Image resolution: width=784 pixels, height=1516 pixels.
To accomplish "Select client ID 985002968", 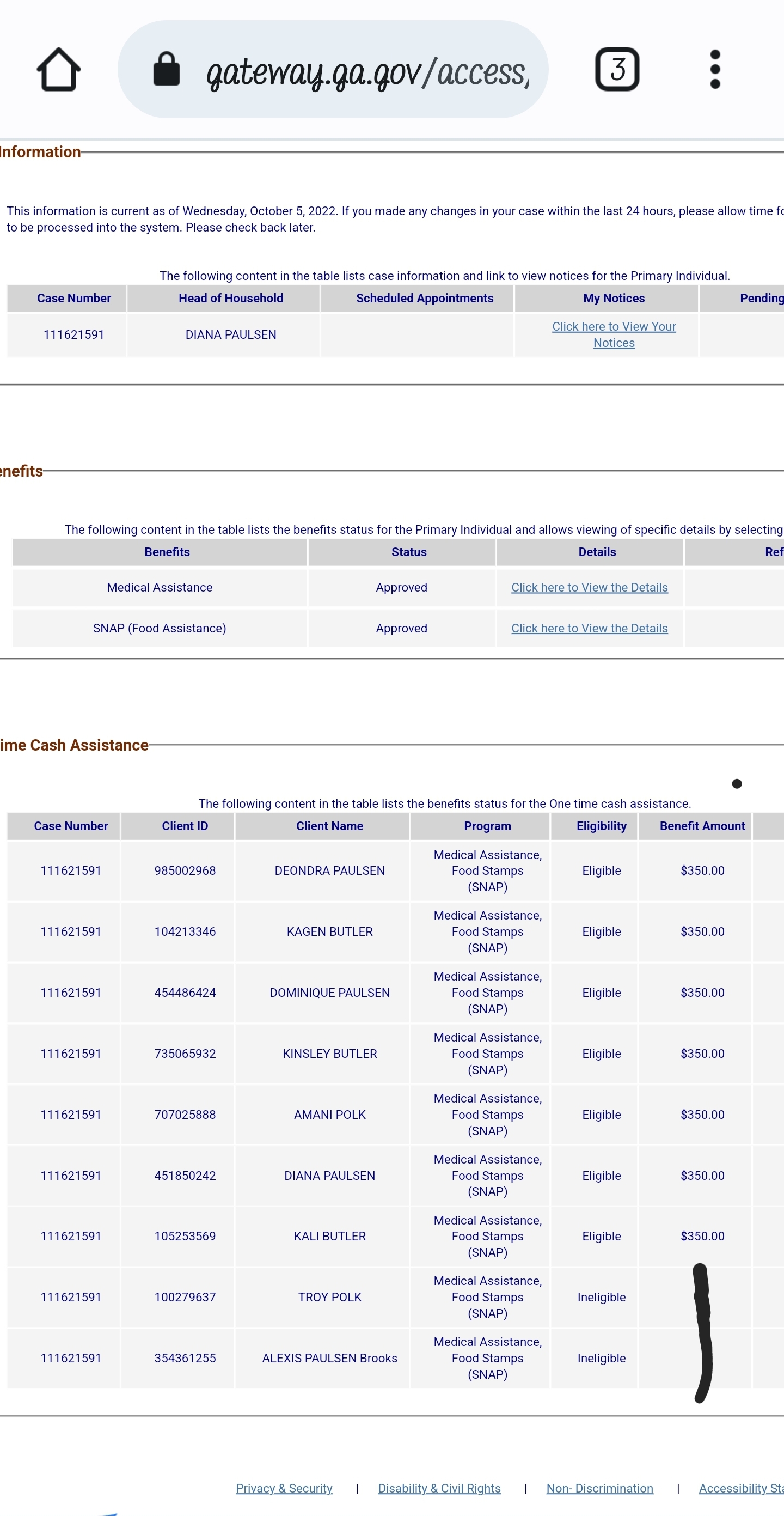I will click(185, 870).
